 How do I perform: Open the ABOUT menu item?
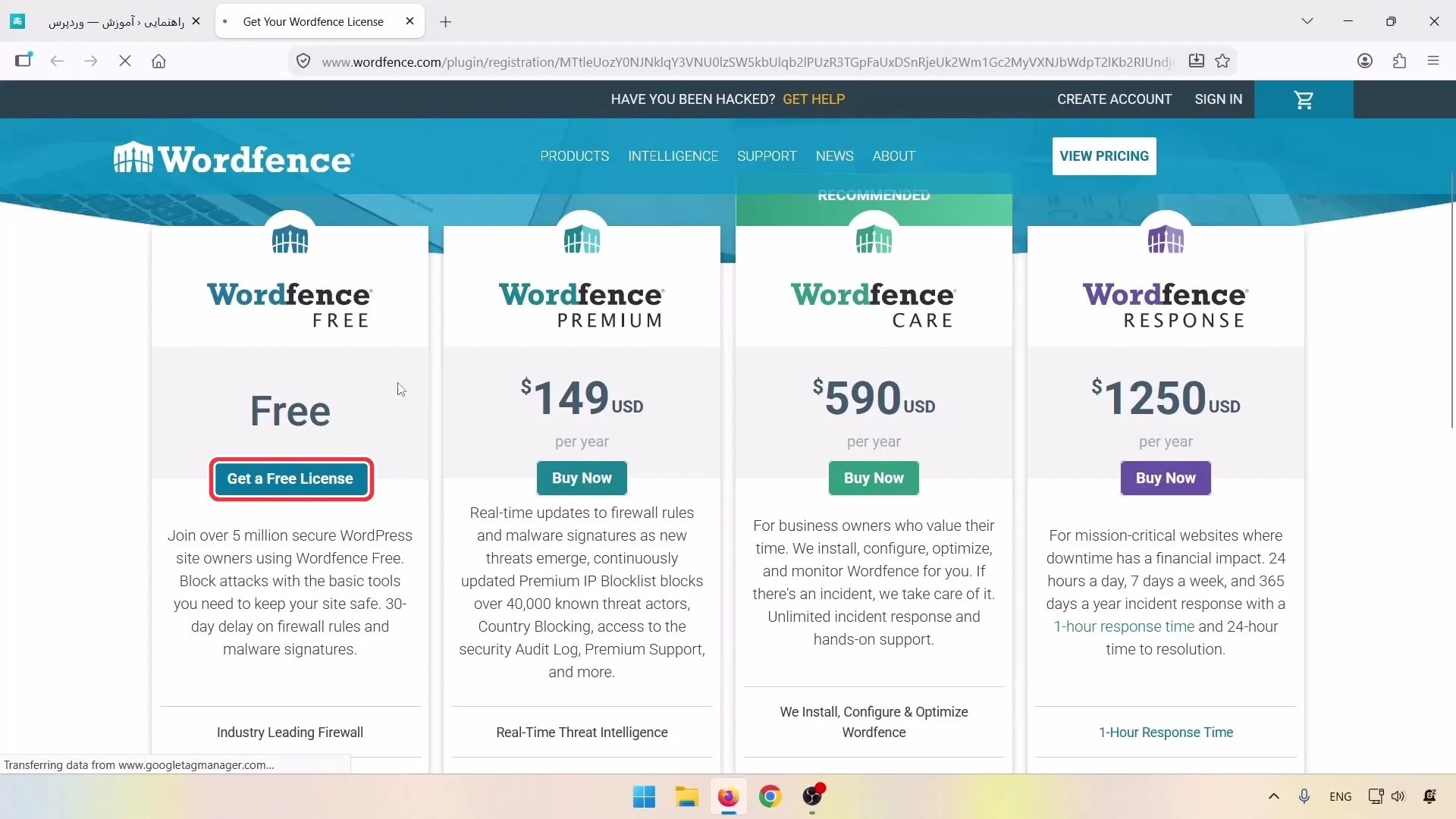click(x=894, y=156)
